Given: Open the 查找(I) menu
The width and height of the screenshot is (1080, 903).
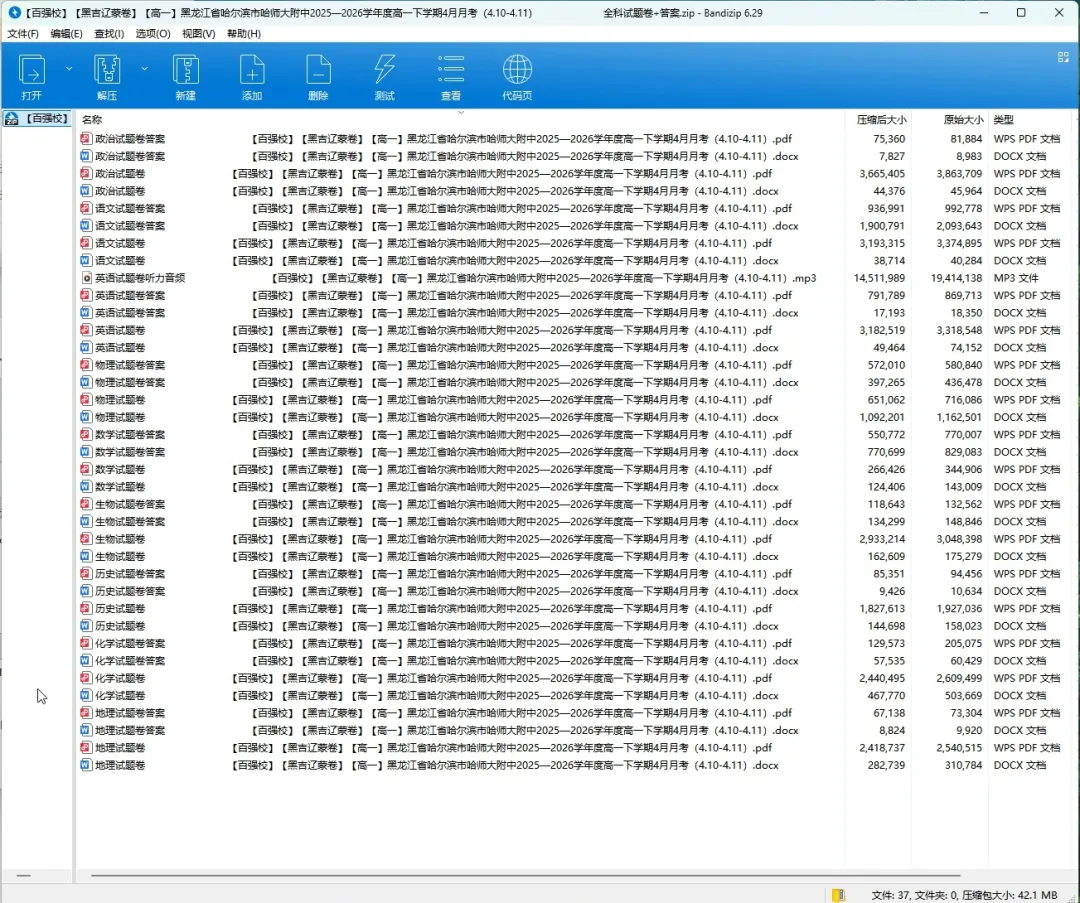Looking at the screenshot, I should click(109, 33).
